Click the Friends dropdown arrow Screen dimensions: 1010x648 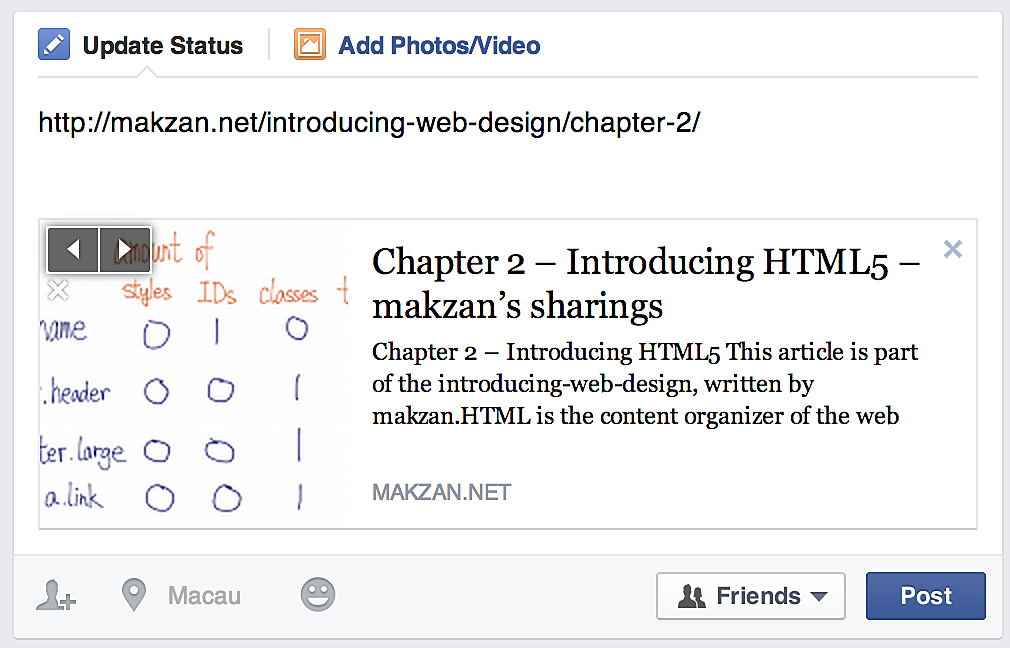tap(819, 597)
